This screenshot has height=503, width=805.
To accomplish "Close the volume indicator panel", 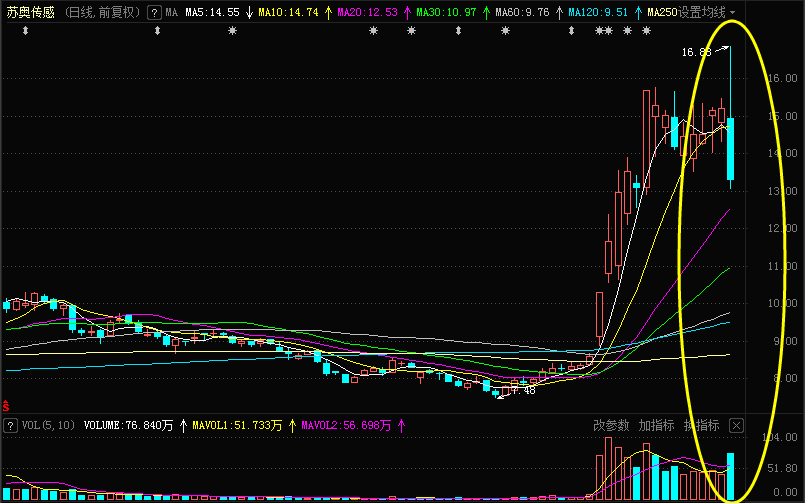I will [x=737, y=425].
